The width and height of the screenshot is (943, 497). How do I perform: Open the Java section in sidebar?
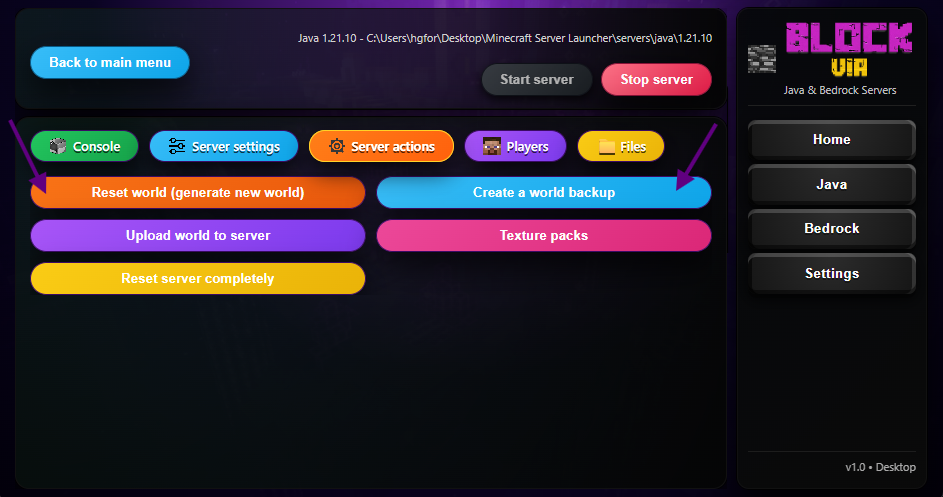[x=831, y=184]
